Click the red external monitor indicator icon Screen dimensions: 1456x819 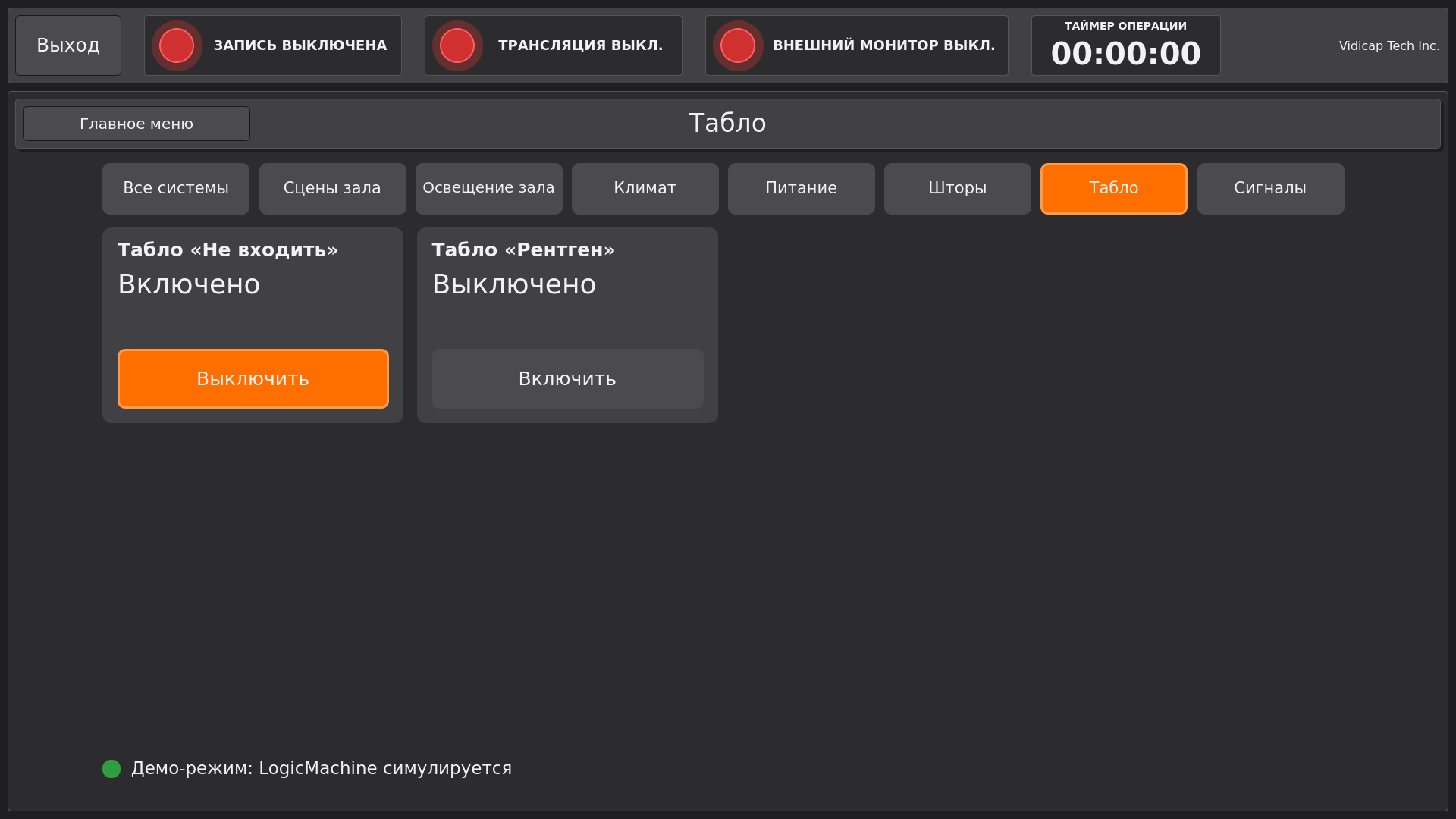click(x=738, y=45)
